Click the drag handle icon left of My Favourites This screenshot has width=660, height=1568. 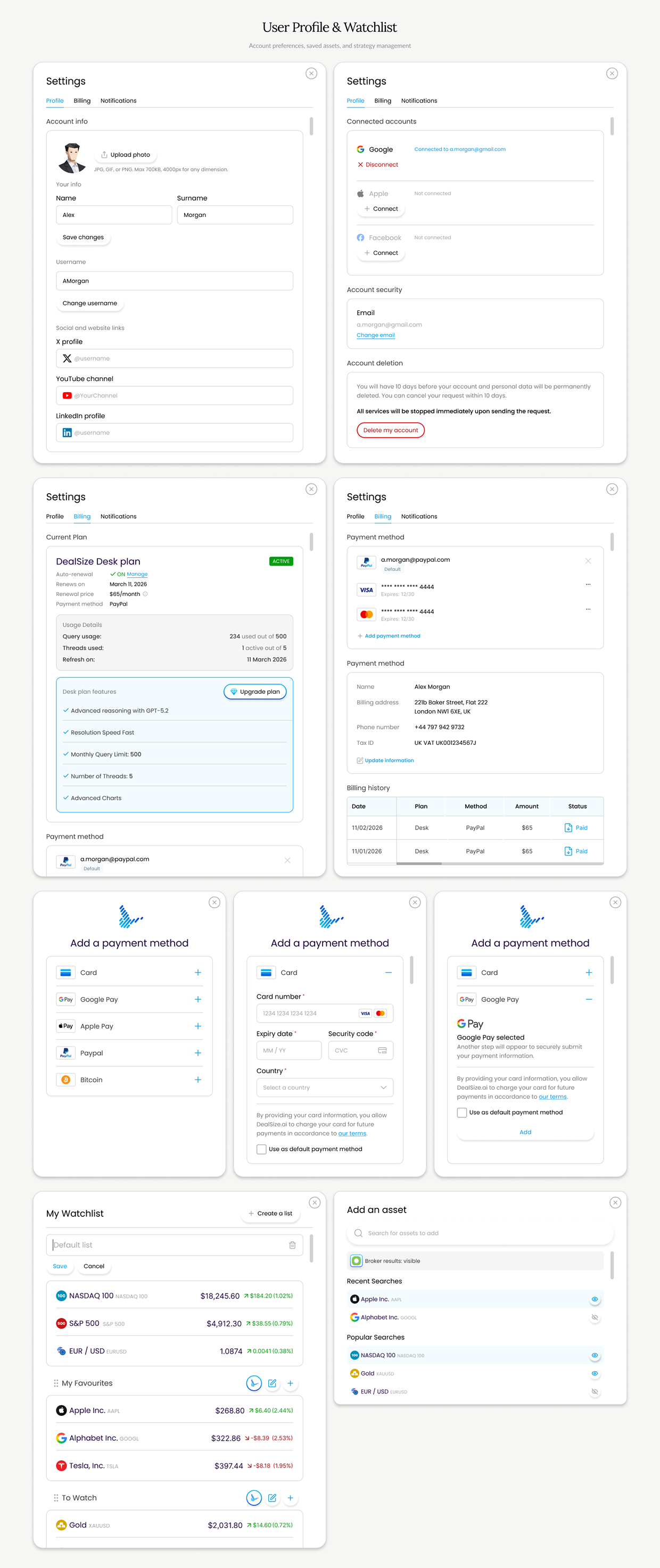pyautogui.click(x=56, y=1383)
